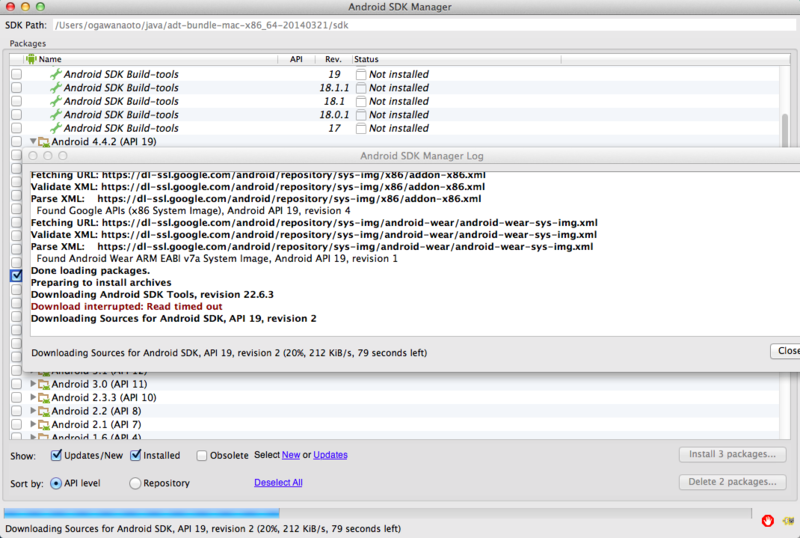
Task: Open the log window icon in status bar
Action: pyautogui.click(x=788, y=521)
